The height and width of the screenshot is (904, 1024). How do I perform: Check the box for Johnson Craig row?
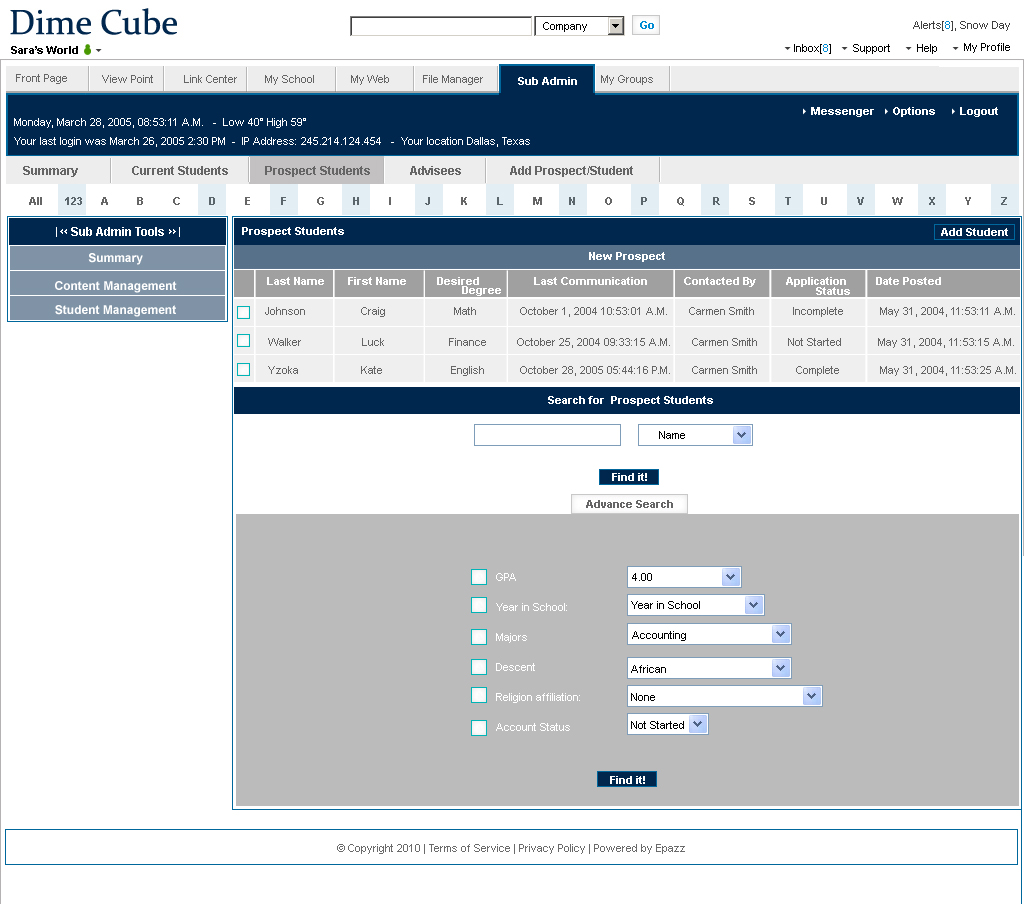click(243, 312)
